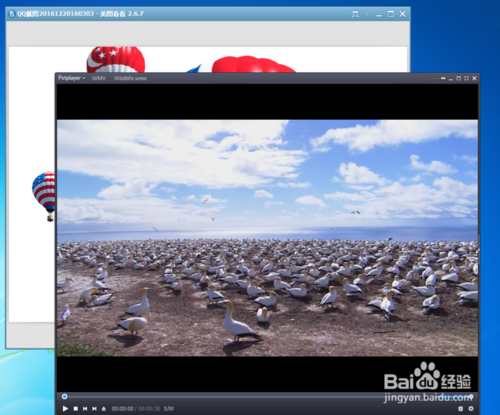Click the image viewer fullscreen icon
Viewport: 500px width, 415px height.
click(x=356, y=14)
